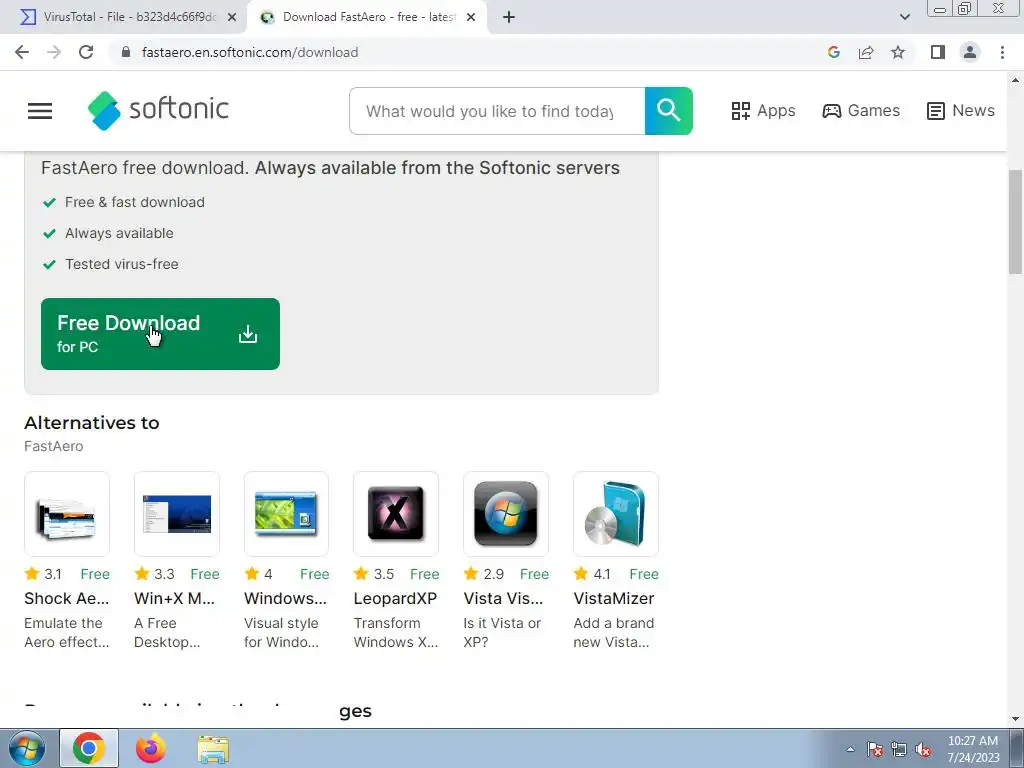
Task: Open the Action Center flag icon
Action: pyautogui.click(x=874, y=749)
